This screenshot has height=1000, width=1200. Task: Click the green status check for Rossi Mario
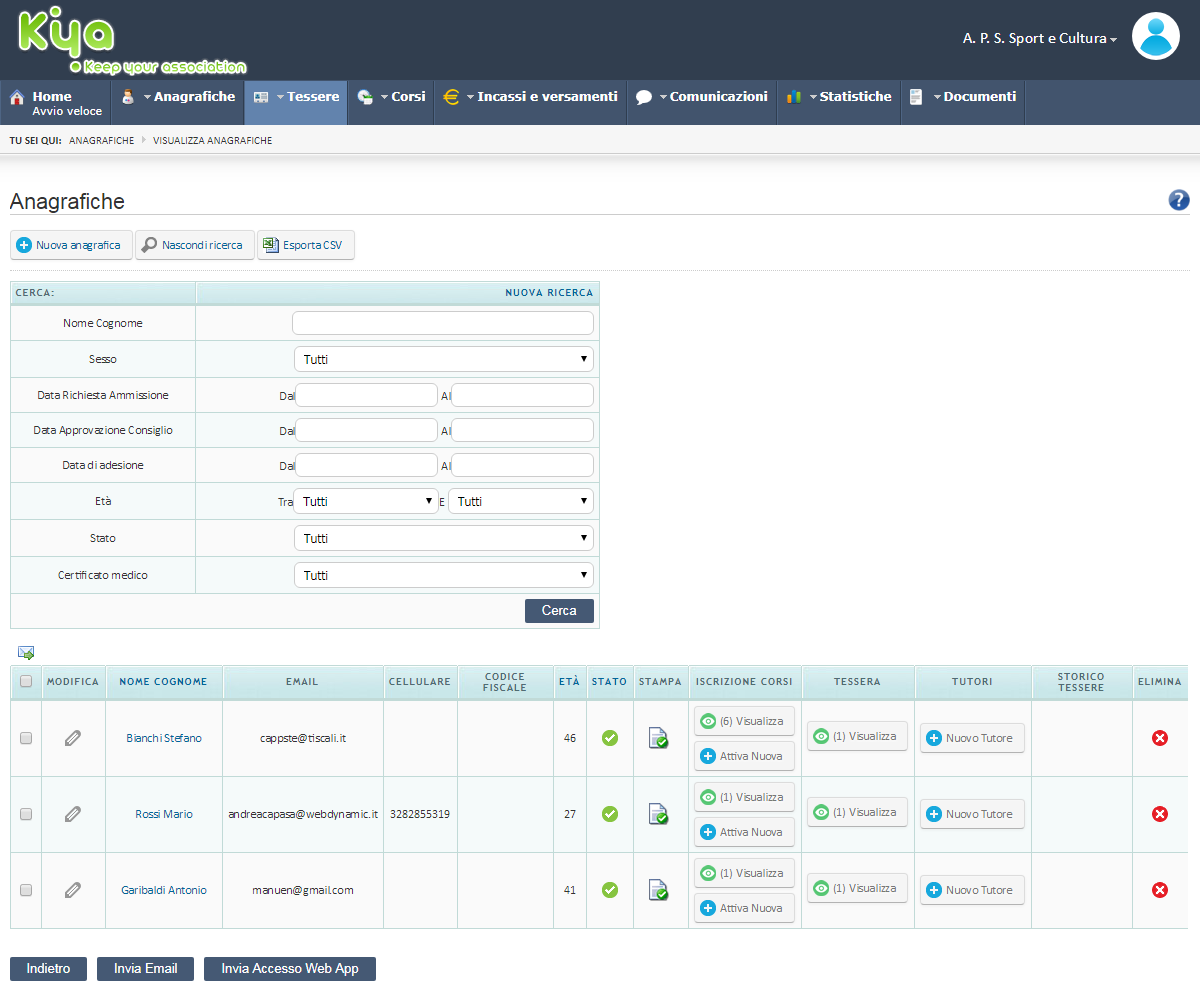[x=610, y=814]
